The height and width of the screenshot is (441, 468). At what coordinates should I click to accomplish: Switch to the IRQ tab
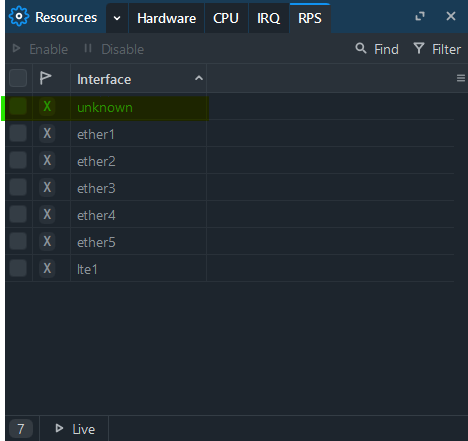tap(268, 18)
